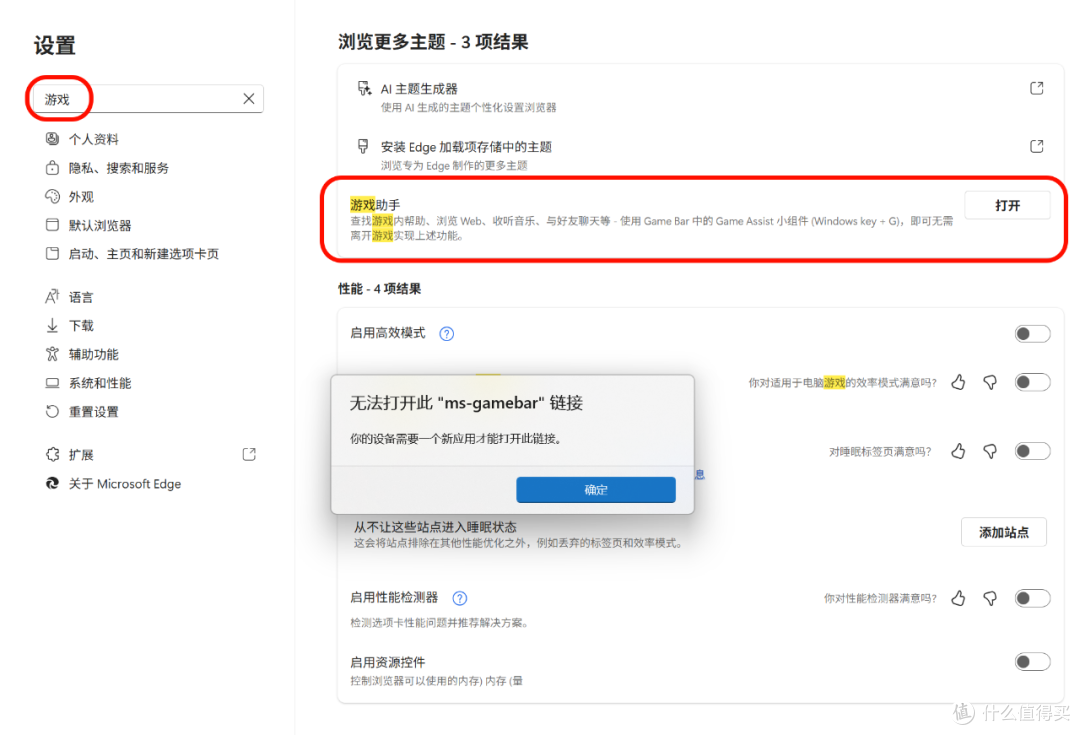
Task: Click the 辅助功能 icon in sidebar
Action: pyautogui.click(x=52, y=354)
